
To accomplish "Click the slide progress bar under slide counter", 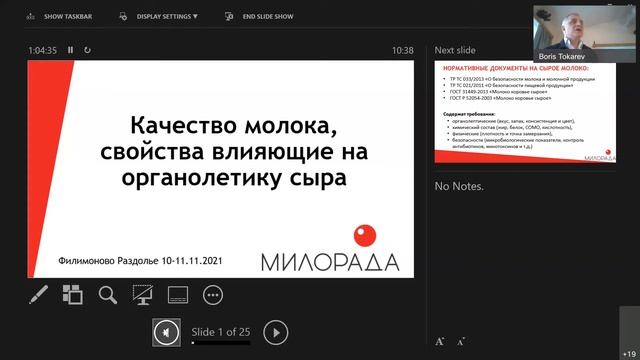I will click(221, 343).
